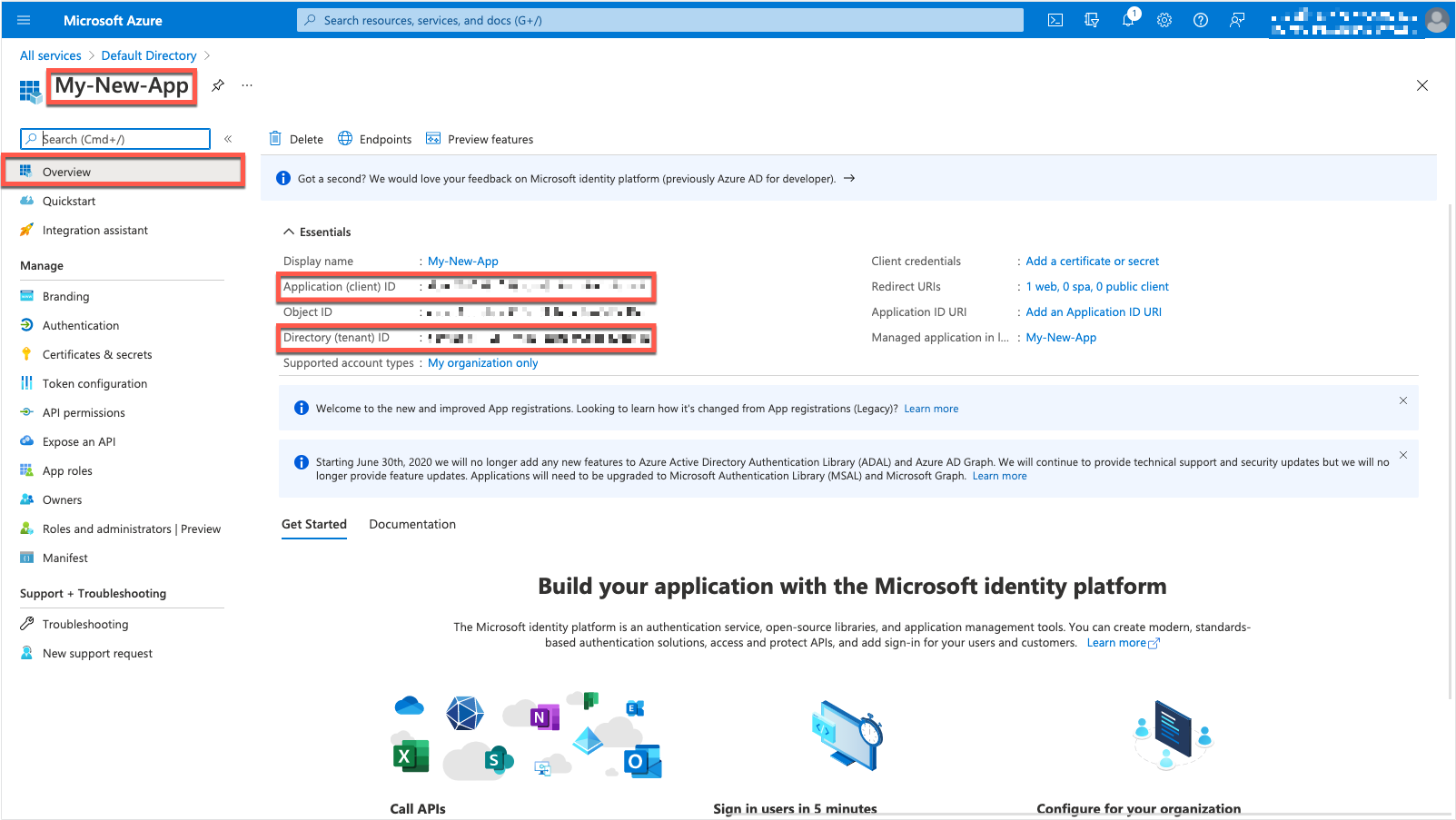This screenshot has width=1456, height=820.
Task: Click the Token configuration icon
Action: [26, 383]
